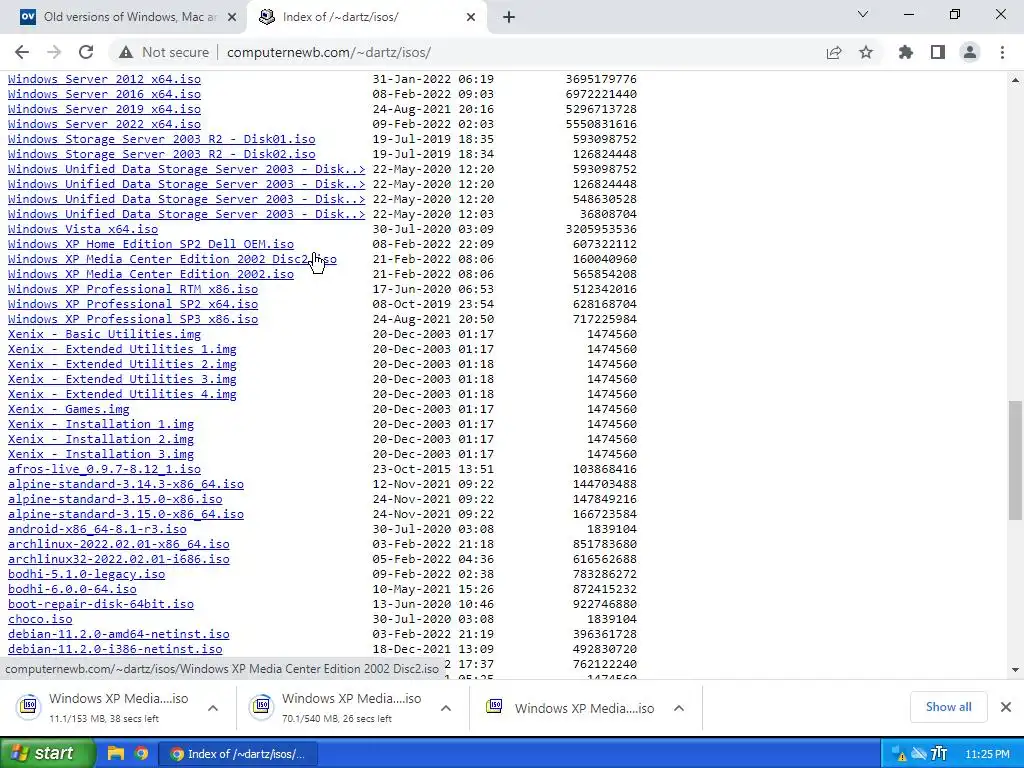The height and width of the screenshot is (768, 1024).
Task: Open the profile avatar menu
Action: [970, 52]
